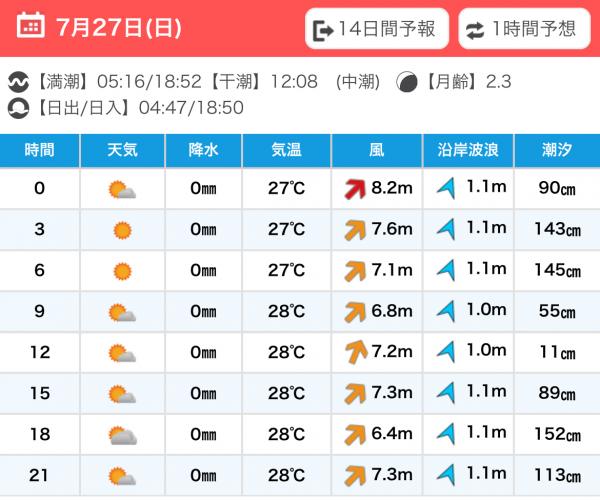Click the 時間 column header
Screen dimensions: 600x500
click(39, 150)
